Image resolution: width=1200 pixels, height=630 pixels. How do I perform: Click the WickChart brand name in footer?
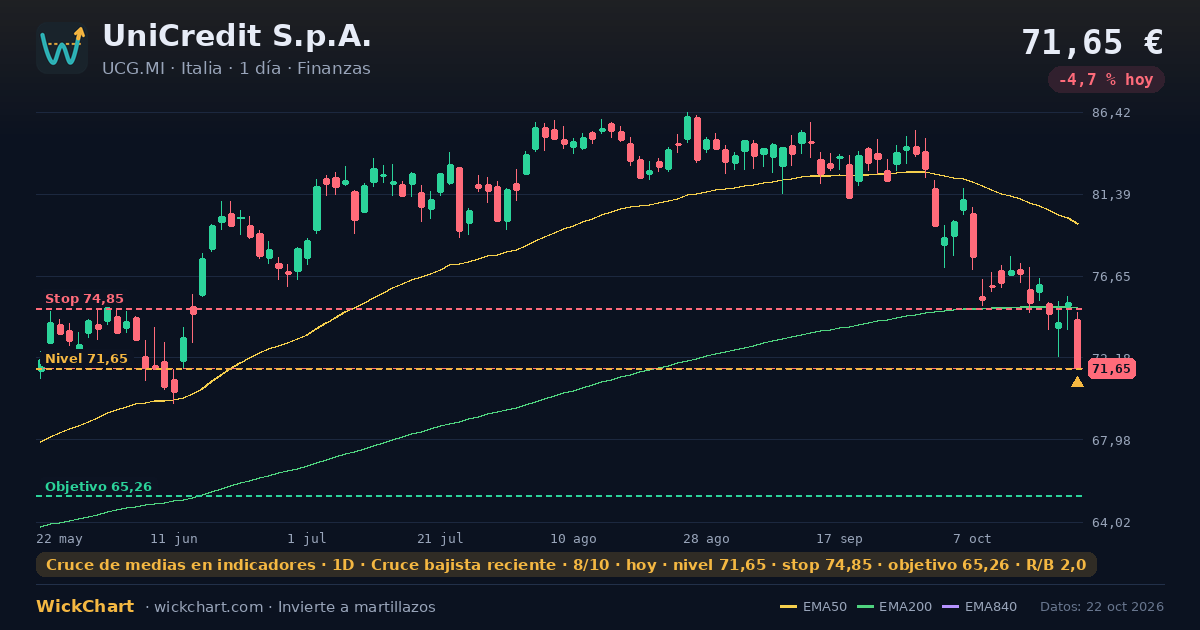pyautogui.click(x=85, y=607)
